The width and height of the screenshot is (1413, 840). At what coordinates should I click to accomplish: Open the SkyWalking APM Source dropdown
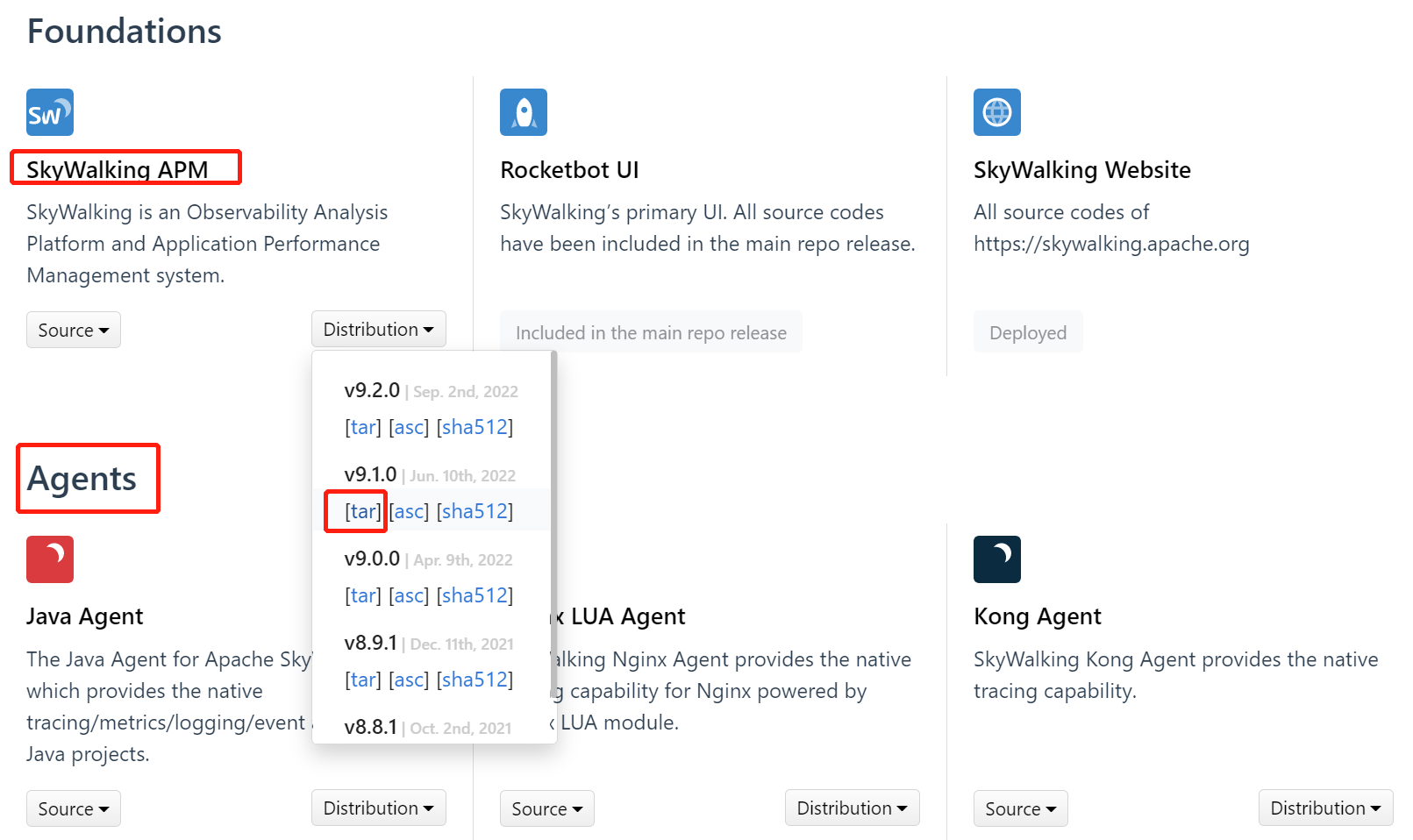(74, 330)
